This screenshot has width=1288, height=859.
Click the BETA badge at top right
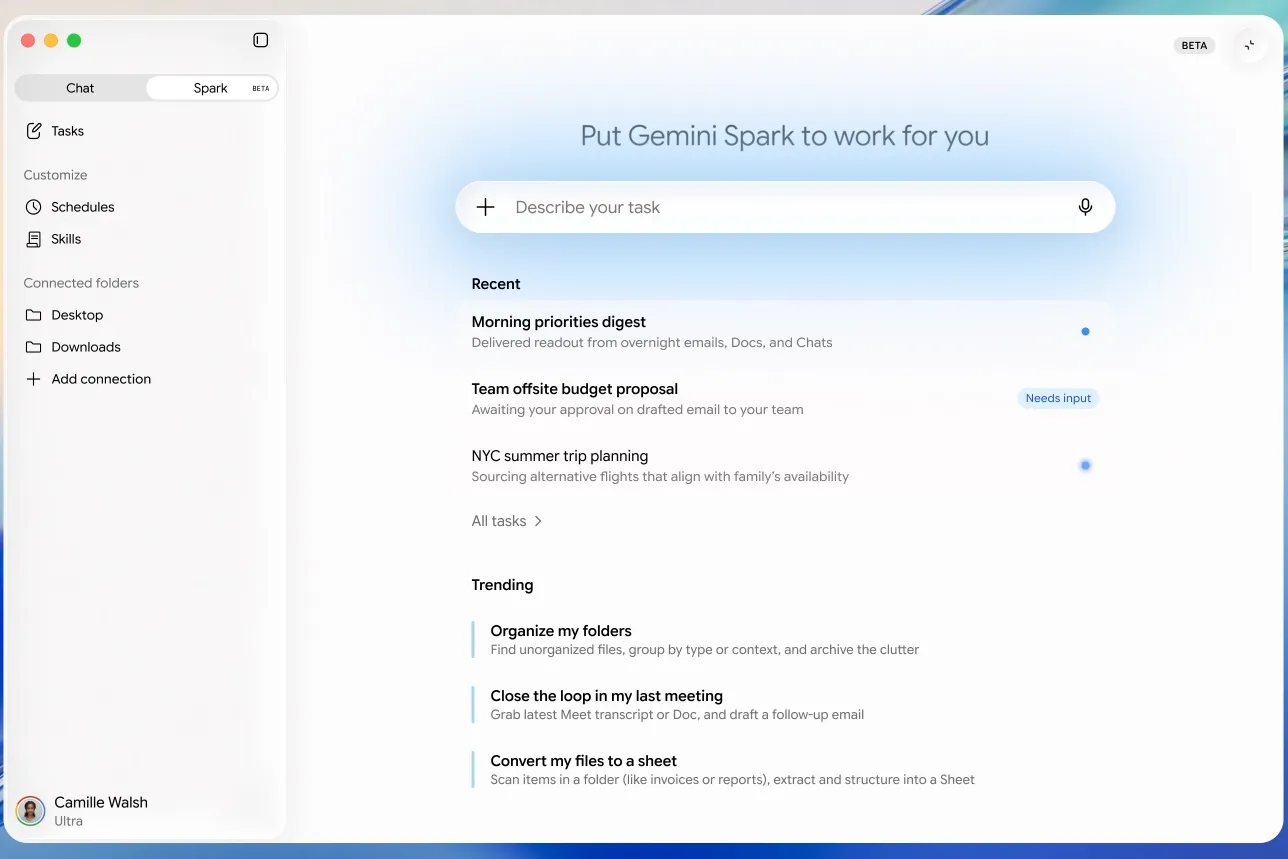pos(1194,45)
